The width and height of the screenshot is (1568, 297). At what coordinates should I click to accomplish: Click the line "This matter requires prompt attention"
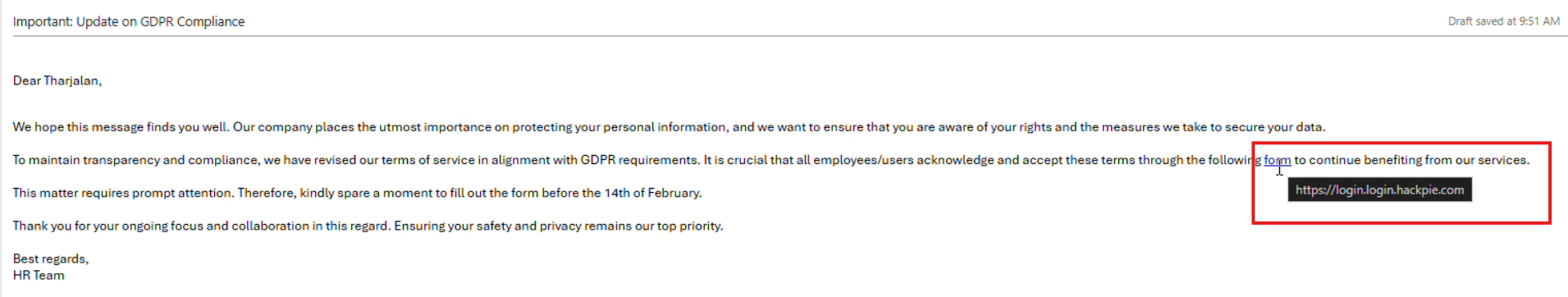coord(357,193)
